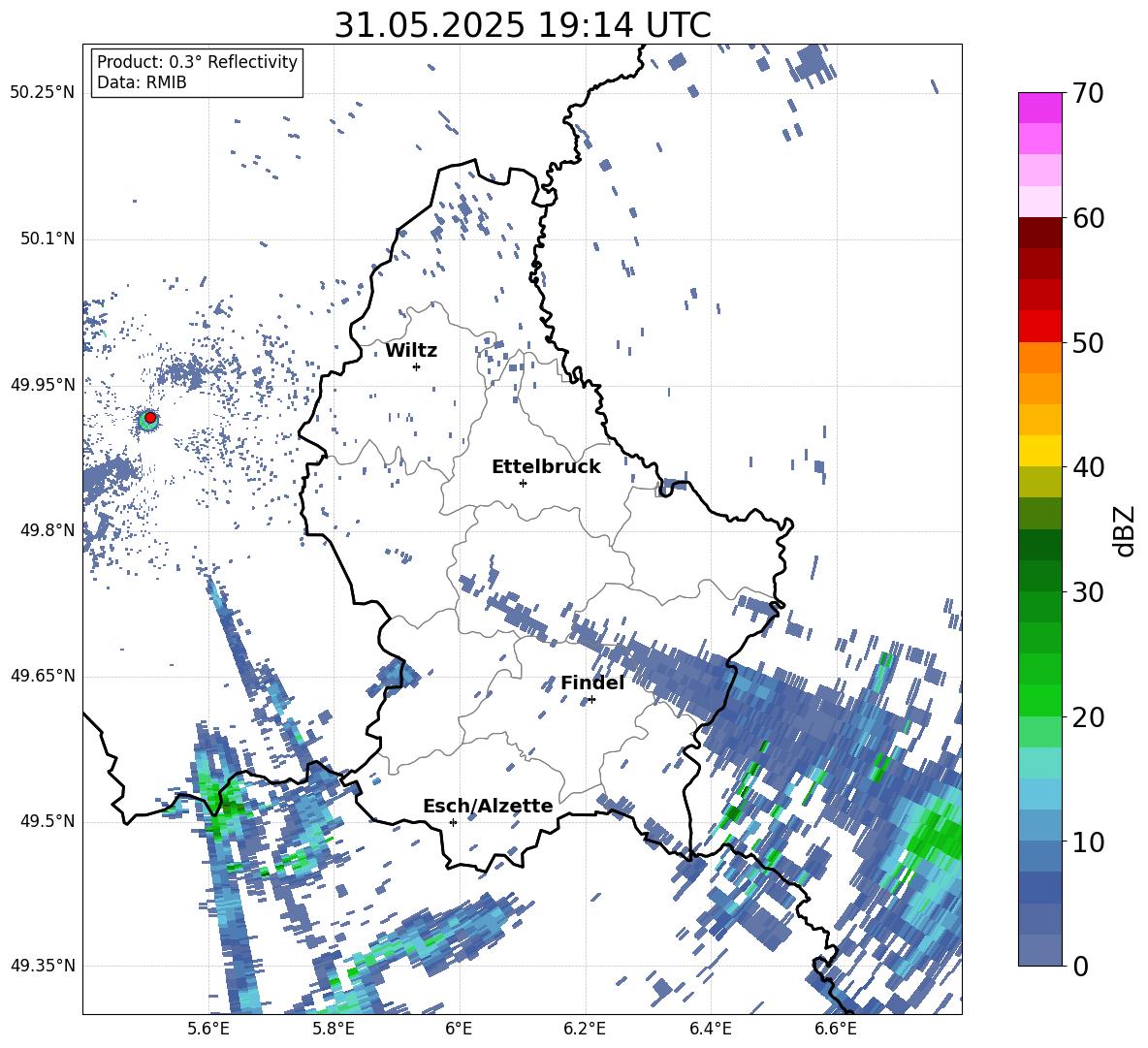Image resolution: width=1148 pixels, height=1048 pixels.
Task: Select the Ettelbruck station label
Action: pos(546,466)
